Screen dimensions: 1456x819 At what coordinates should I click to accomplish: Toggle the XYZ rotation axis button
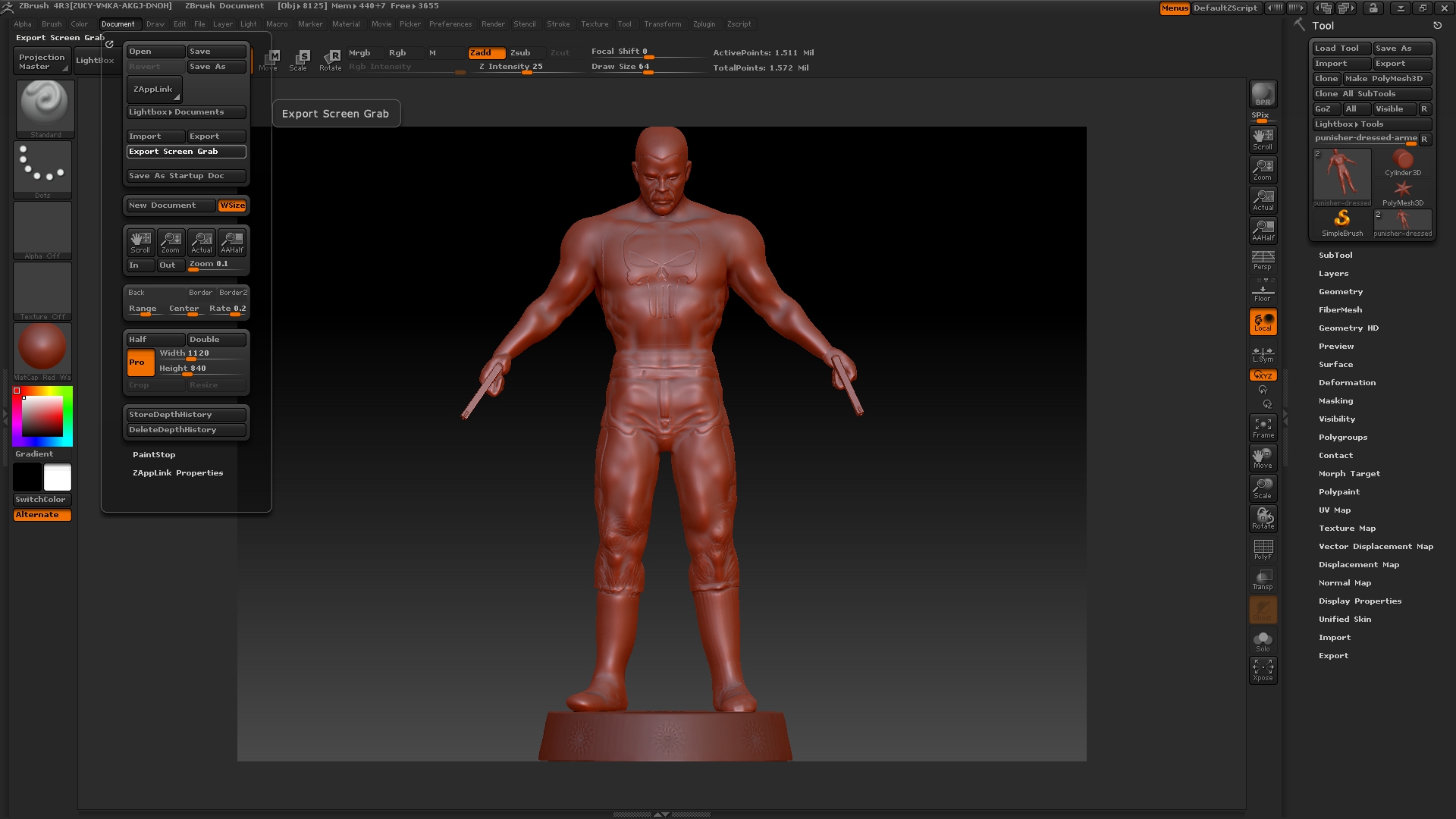coord(1263,375)
